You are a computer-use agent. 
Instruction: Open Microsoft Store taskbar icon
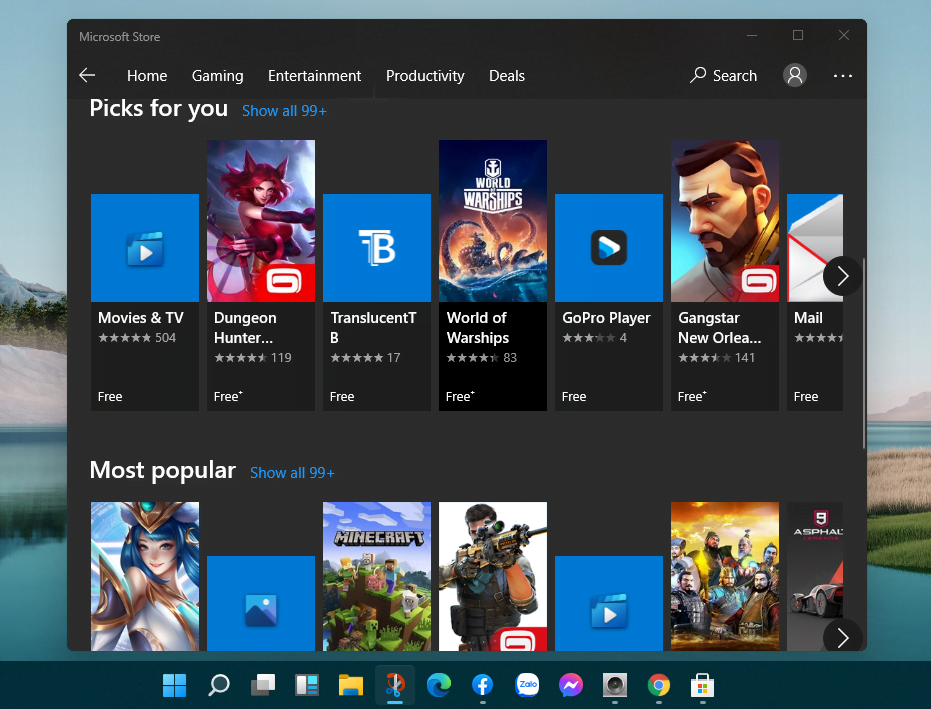(702, 685)
